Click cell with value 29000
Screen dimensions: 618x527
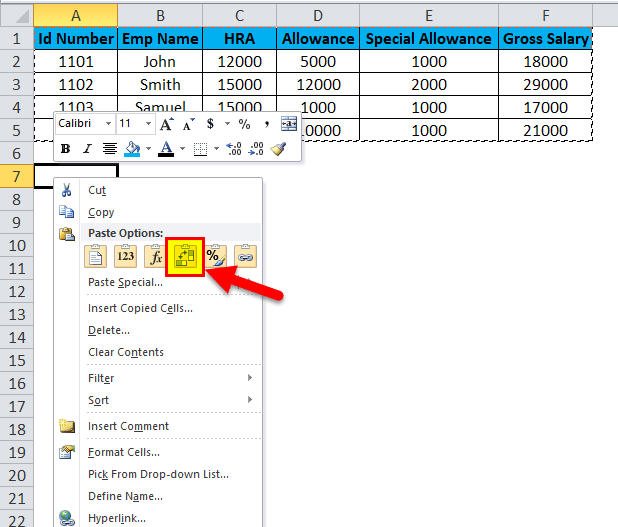[545, 84]
